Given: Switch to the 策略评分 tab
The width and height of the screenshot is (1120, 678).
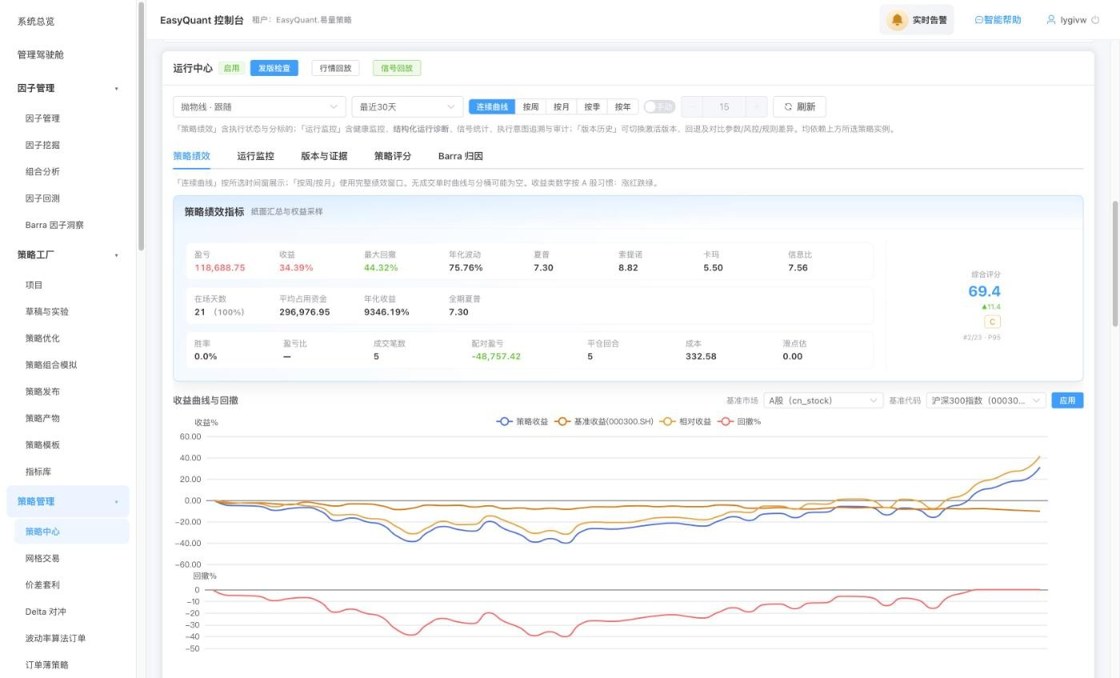Looking at the screenshot, I should (393, 156).
